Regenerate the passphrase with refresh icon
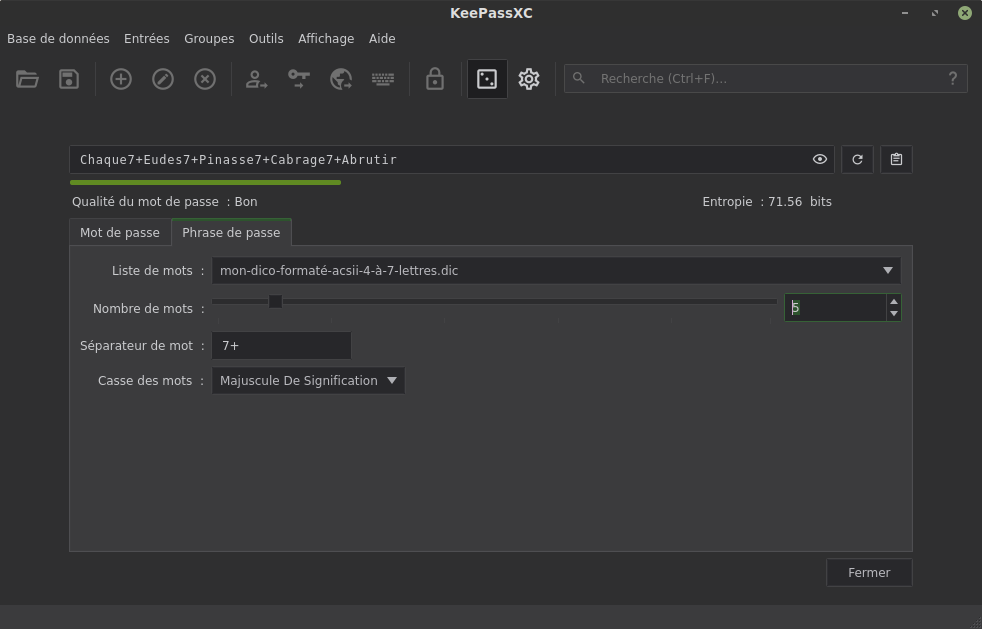 coord(857,160)
